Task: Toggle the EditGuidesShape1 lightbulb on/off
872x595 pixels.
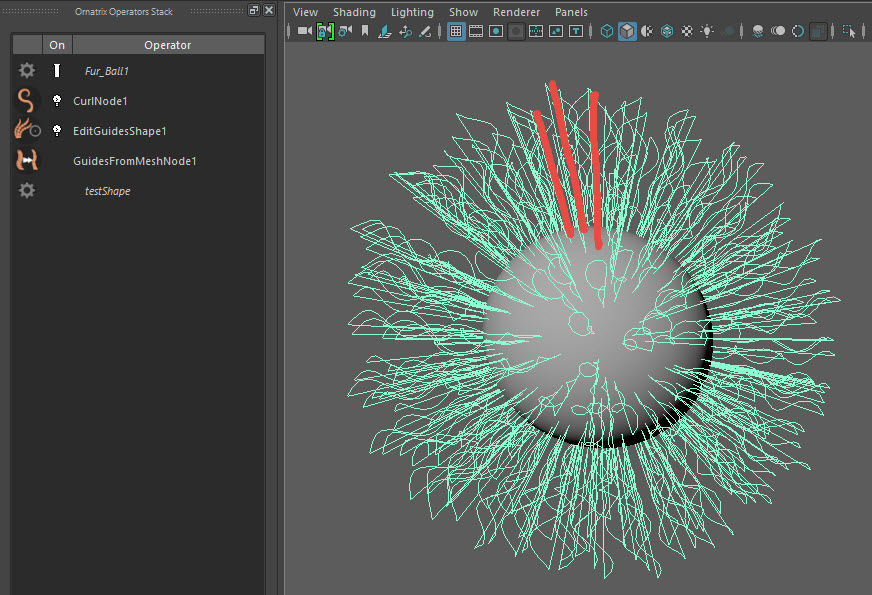Action: [57, 131]
